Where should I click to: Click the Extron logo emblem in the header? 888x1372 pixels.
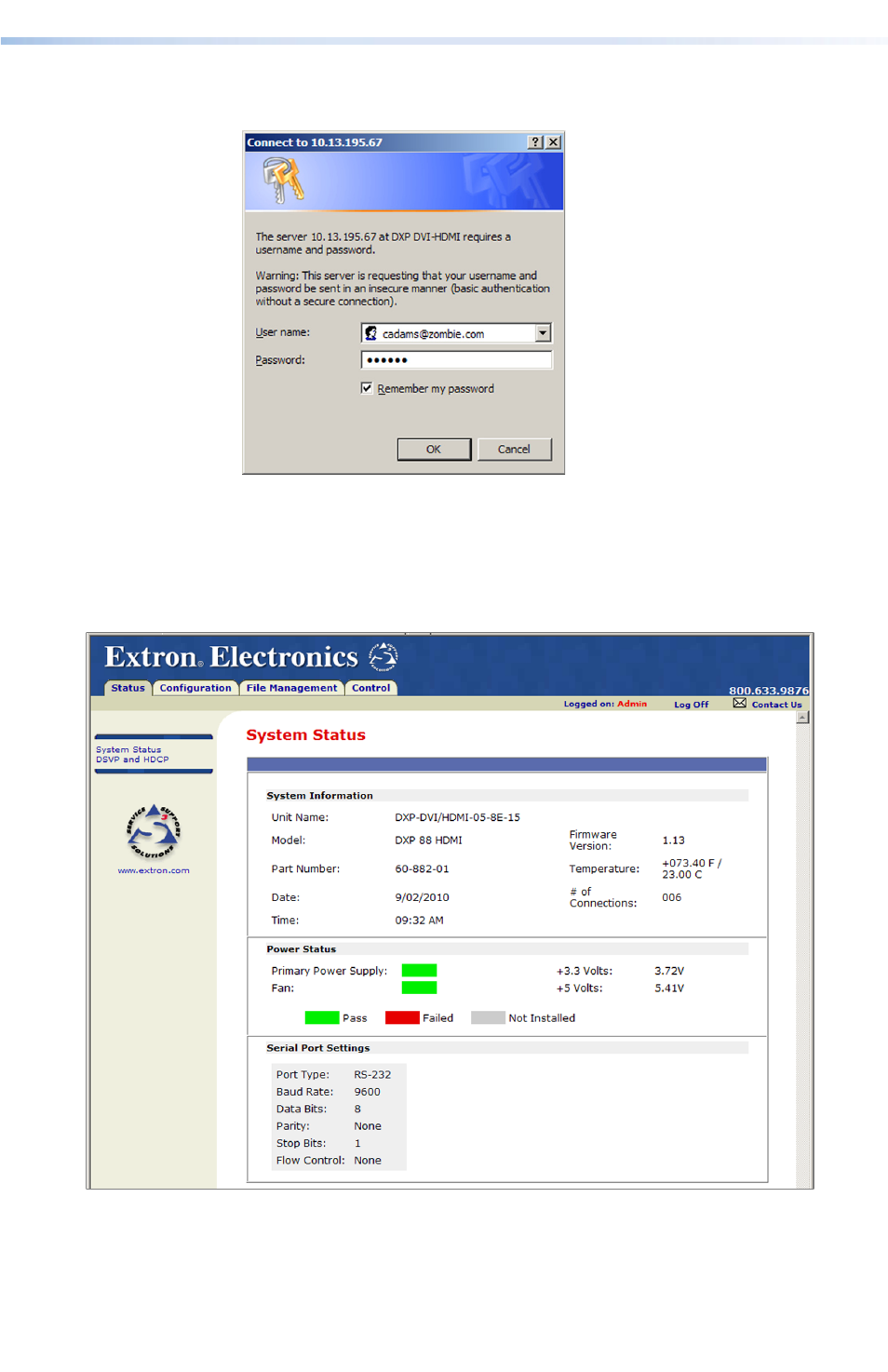pos(383,656)
